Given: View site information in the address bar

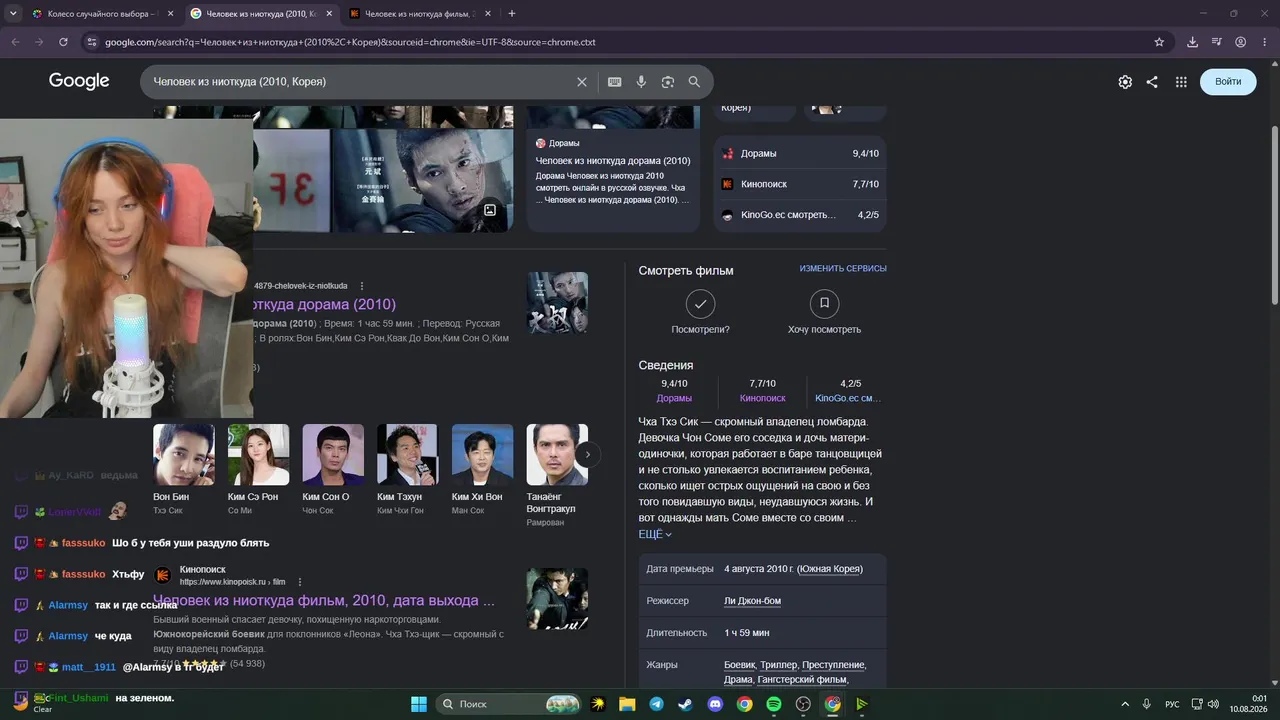Looking at the screenshot, I should [x=92, y=42].
